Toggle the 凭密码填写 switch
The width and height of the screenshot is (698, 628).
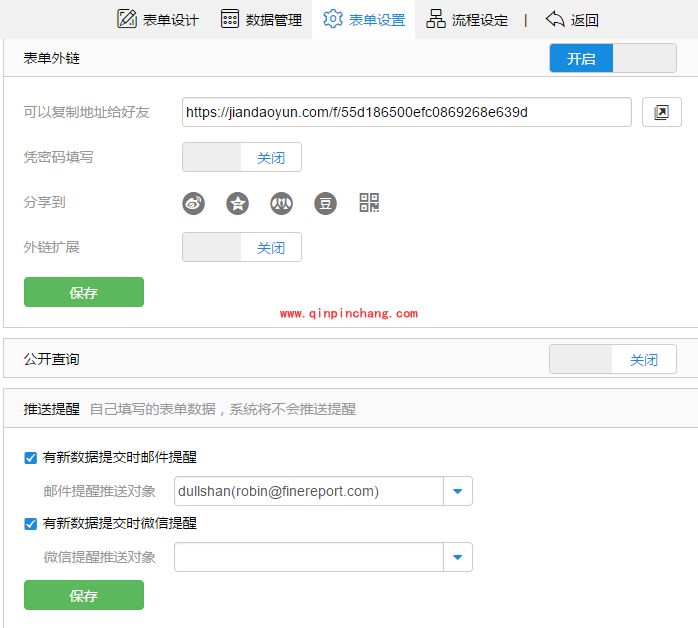coord(242,157)
